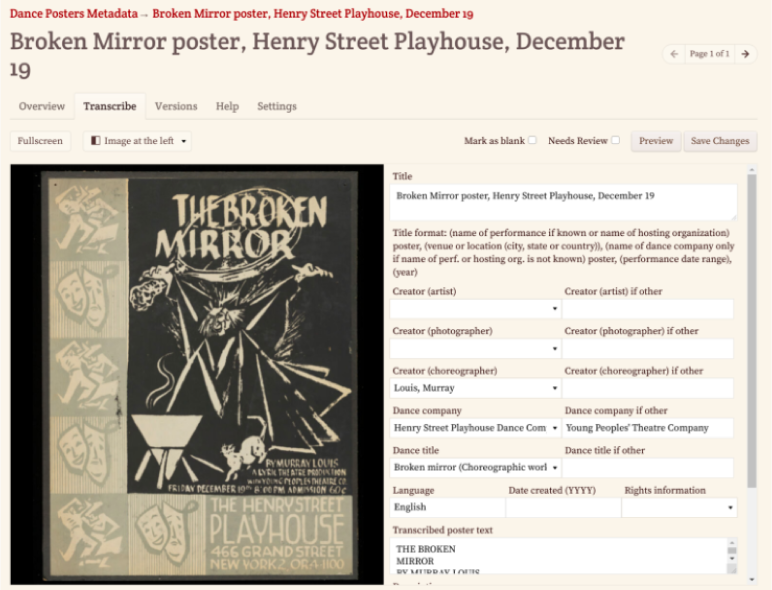Click the Preview button
Screen dimensions: 772x590
point(656,141)
